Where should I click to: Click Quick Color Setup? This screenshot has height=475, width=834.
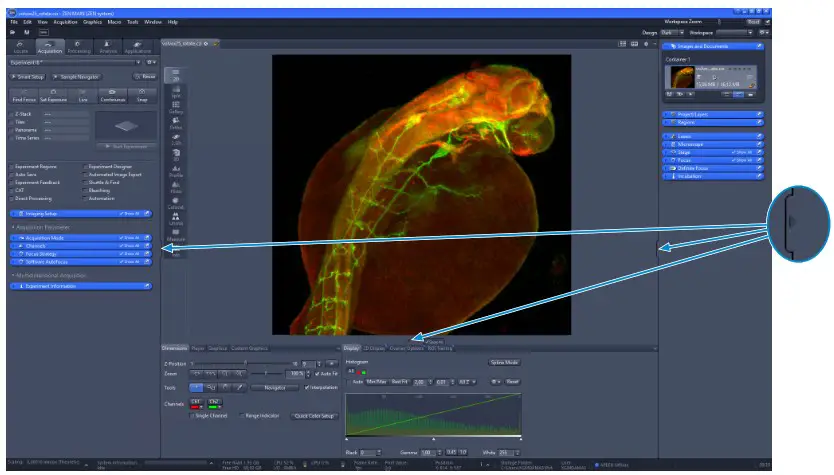pos(314,416)
